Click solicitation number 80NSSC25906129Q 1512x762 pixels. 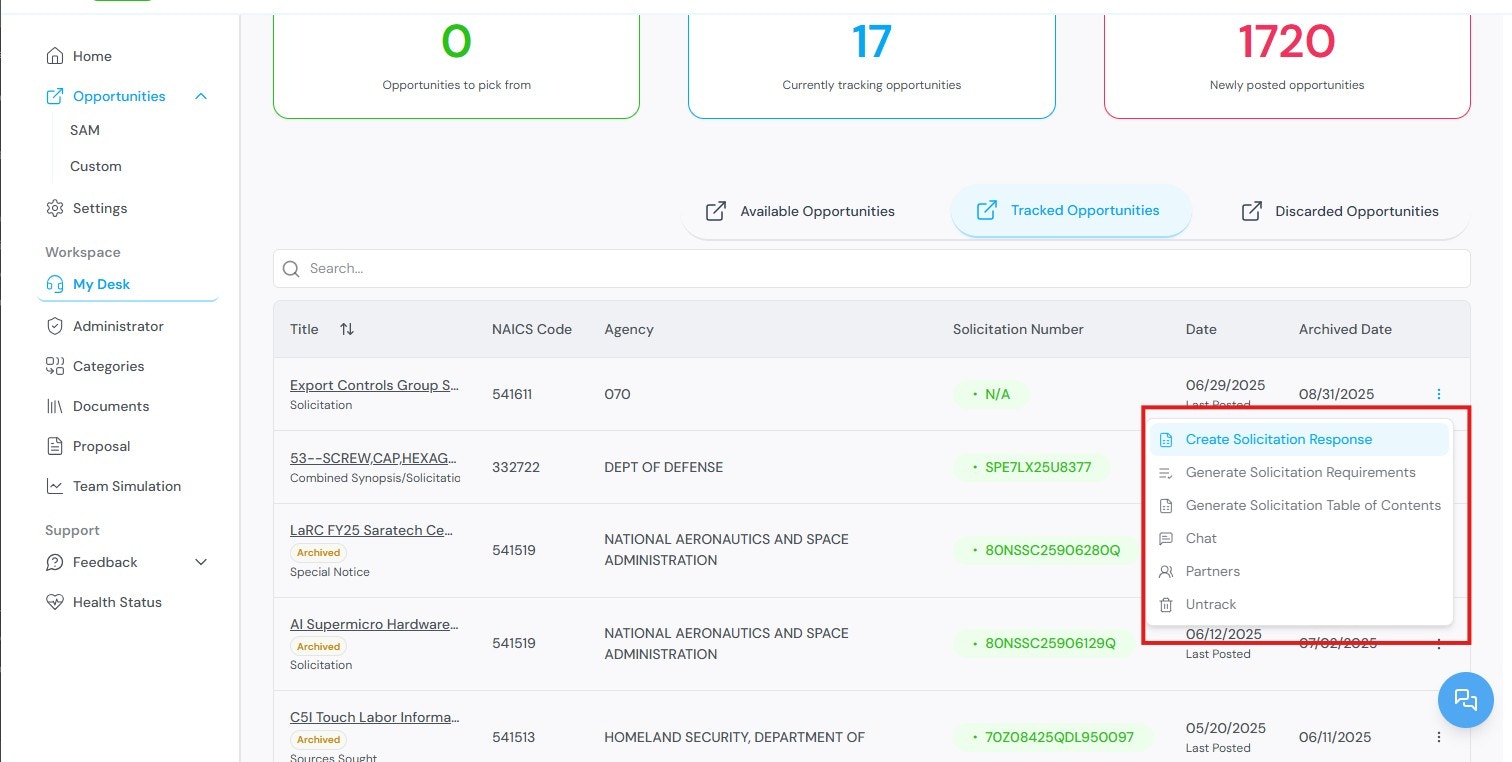click(x=1044, y=643)
